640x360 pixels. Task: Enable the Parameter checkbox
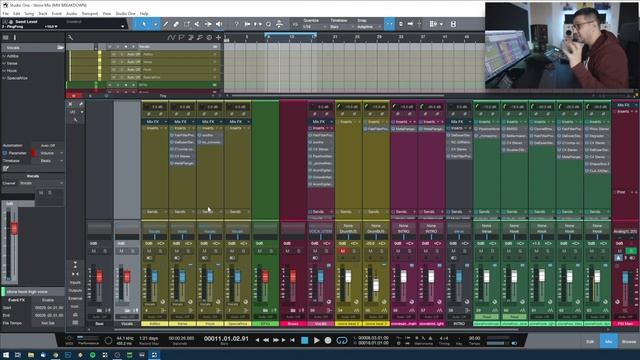[x=5, y=153]
